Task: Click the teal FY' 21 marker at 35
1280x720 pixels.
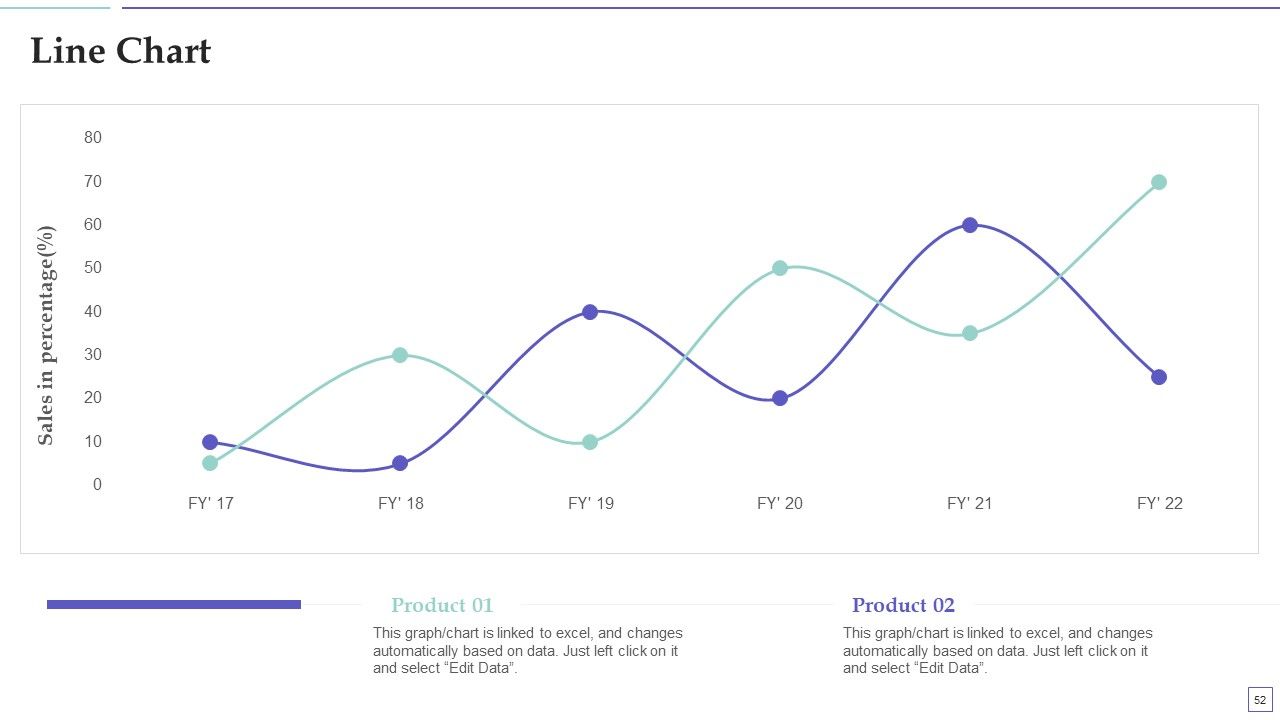Action: 970,333
